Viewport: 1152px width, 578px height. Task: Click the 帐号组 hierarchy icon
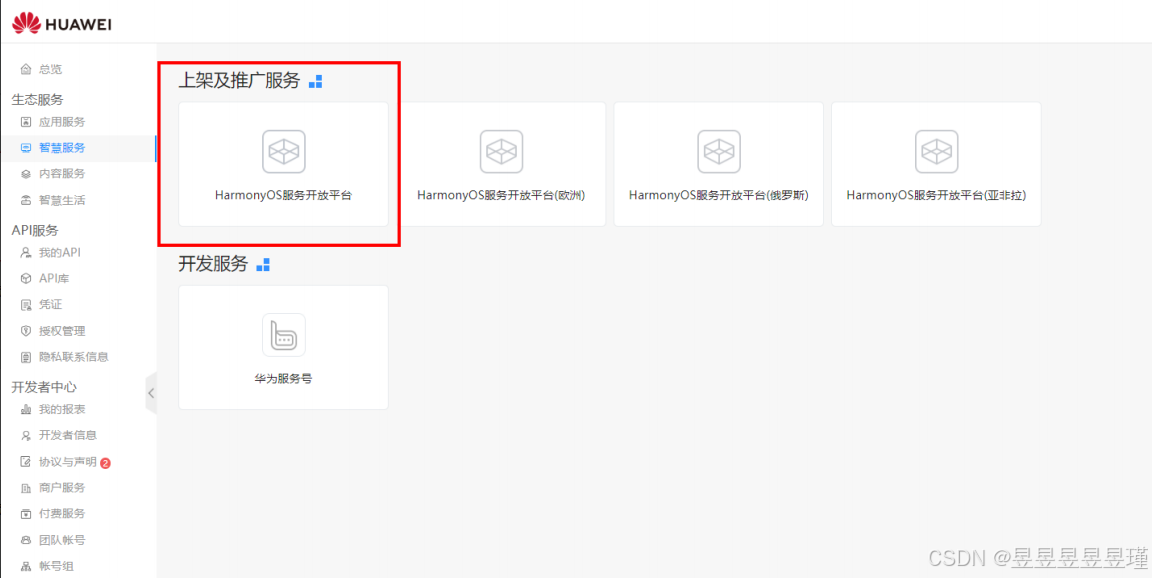[26, 566]
